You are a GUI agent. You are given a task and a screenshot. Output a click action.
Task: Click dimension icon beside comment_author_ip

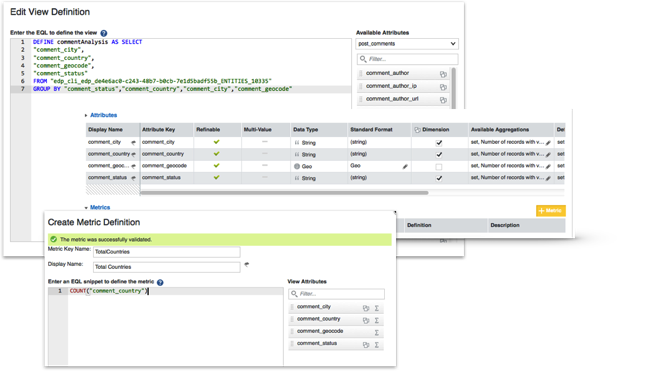(443, 87)
